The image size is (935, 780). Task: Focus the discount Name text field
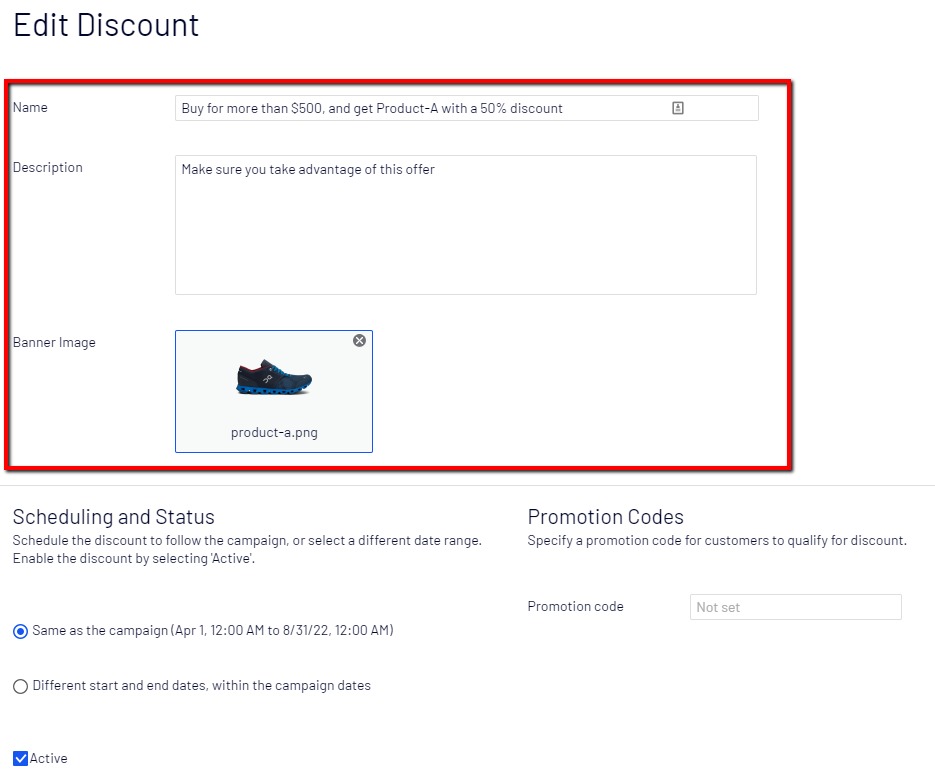click(420, 108)
